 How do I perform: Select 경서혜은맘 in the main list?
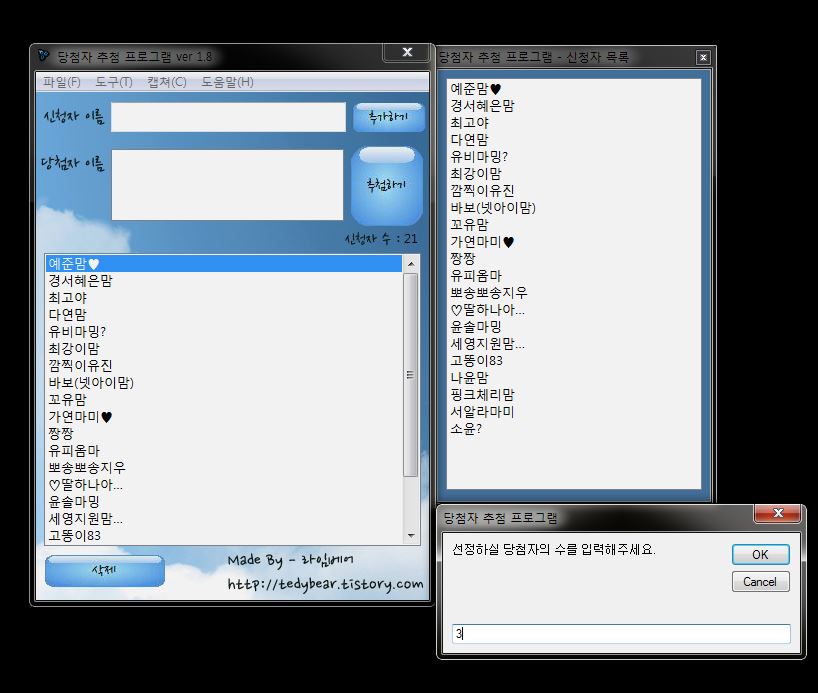[223, 281]
